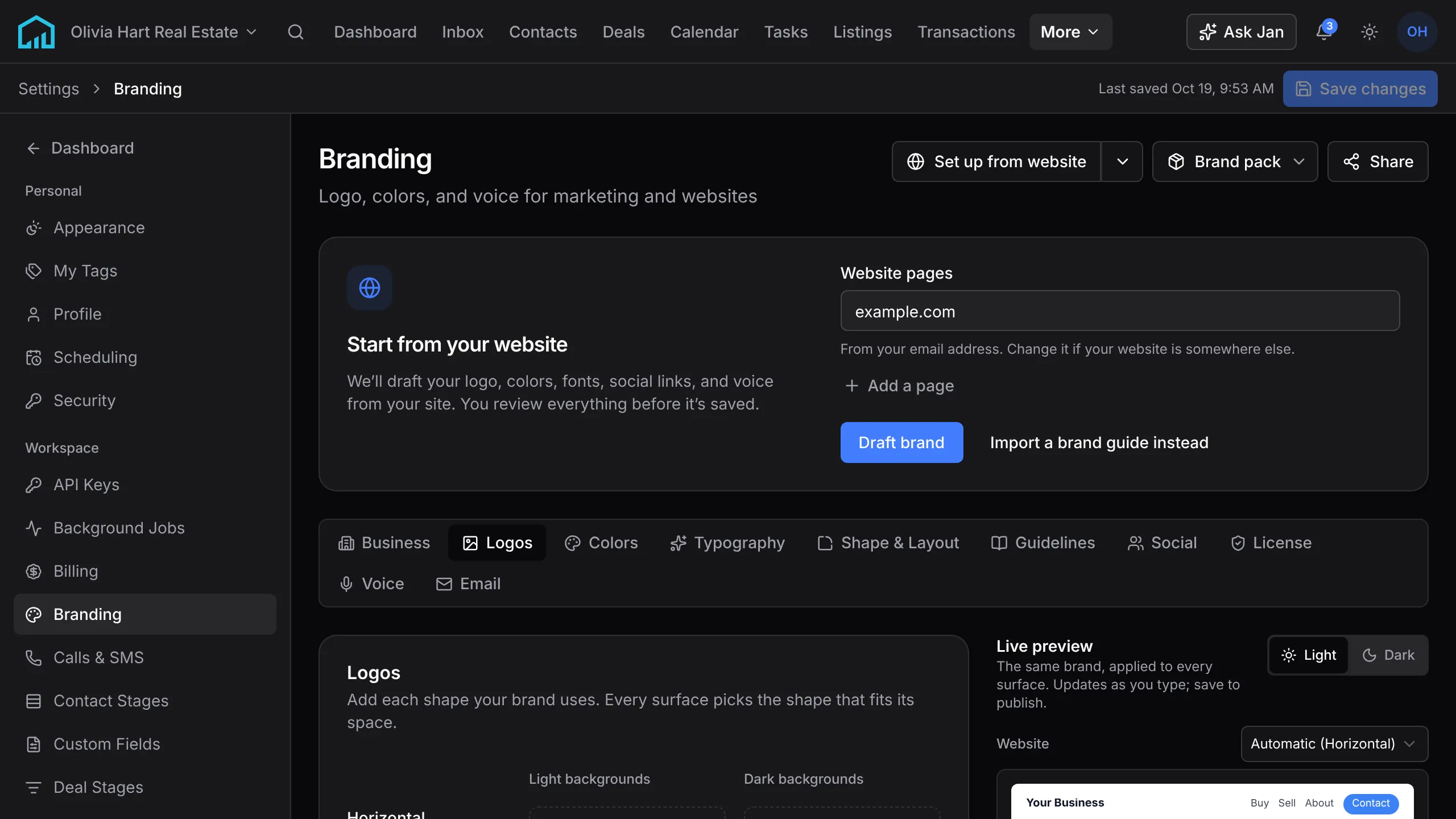The image size is (1456, 819).
Task: Click the Custom Fields document icon
Action: [x=34, y=744]
